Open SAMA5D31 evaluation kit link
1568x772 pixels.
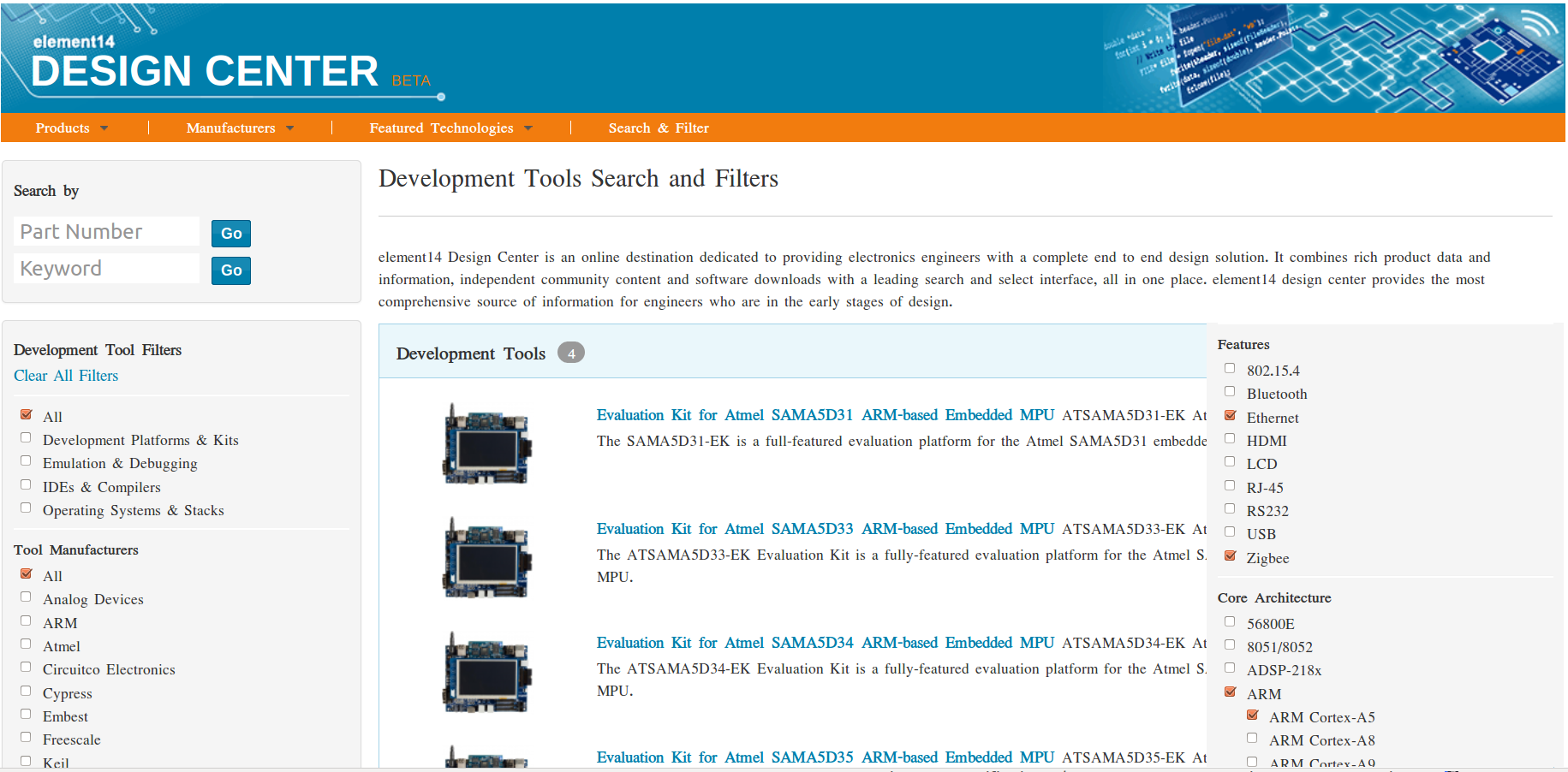tap(826, 415)
